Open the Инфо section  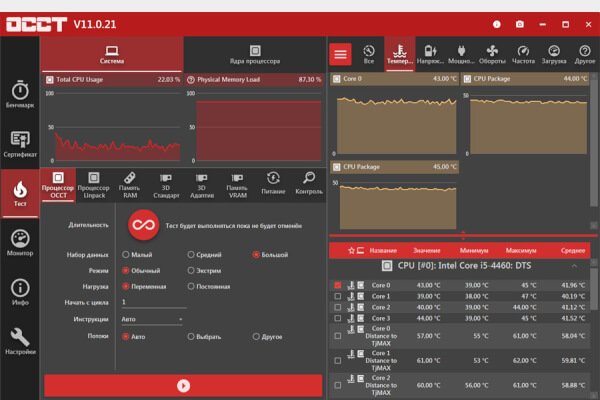tap(20, 292)
